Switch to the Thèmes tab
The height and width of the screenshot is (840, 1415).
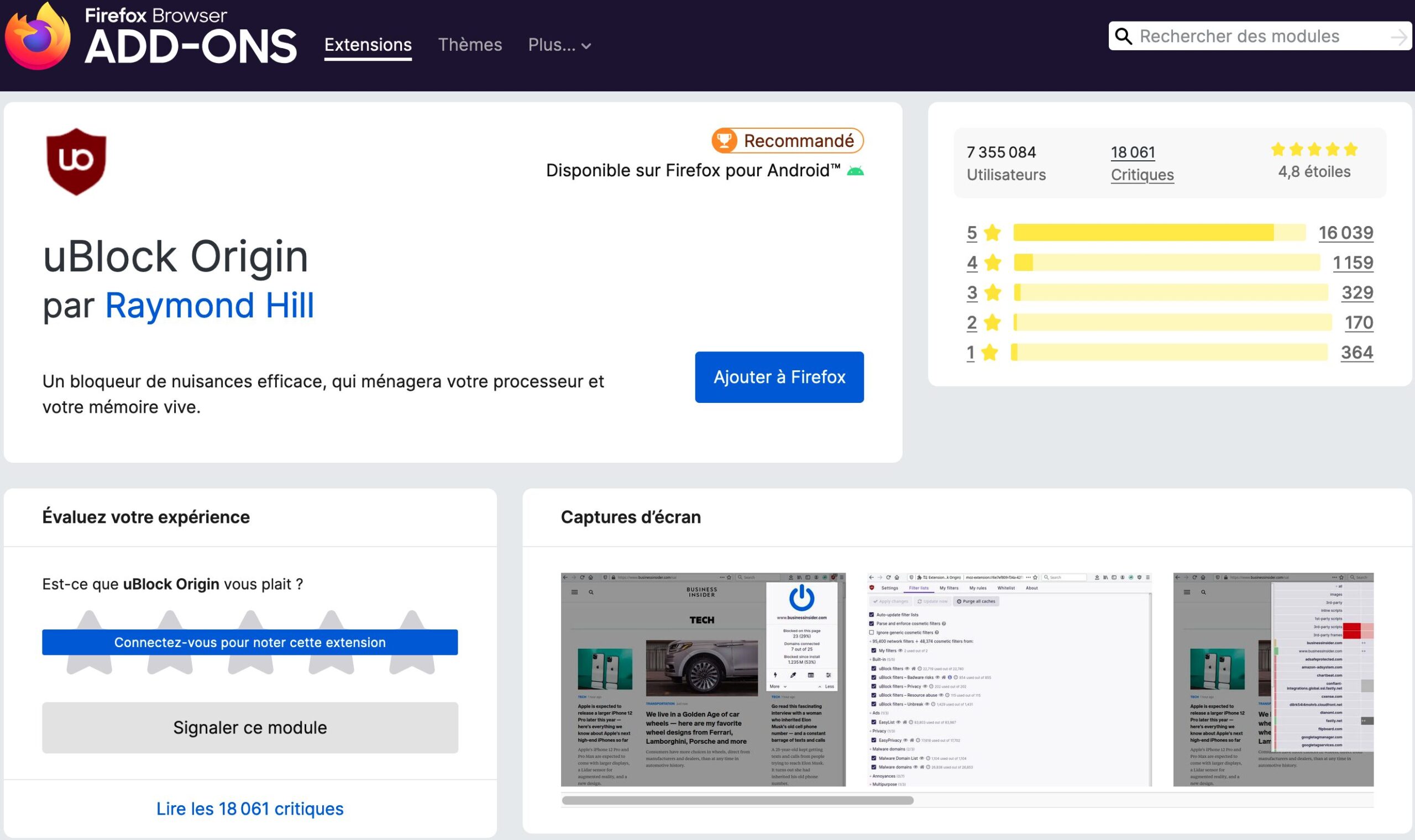470,45
